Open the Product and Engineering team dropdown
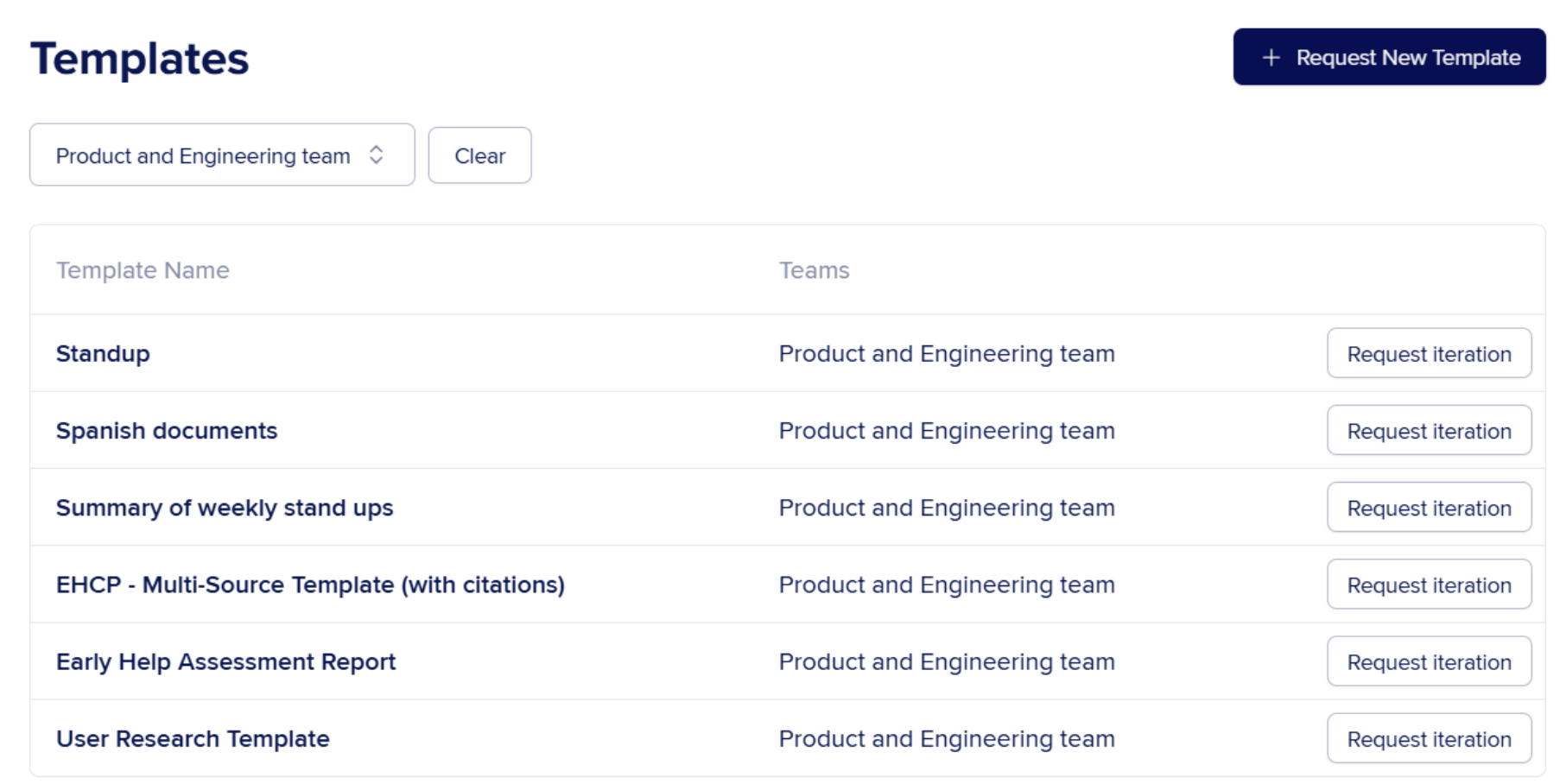 click(x=221, y=155)
